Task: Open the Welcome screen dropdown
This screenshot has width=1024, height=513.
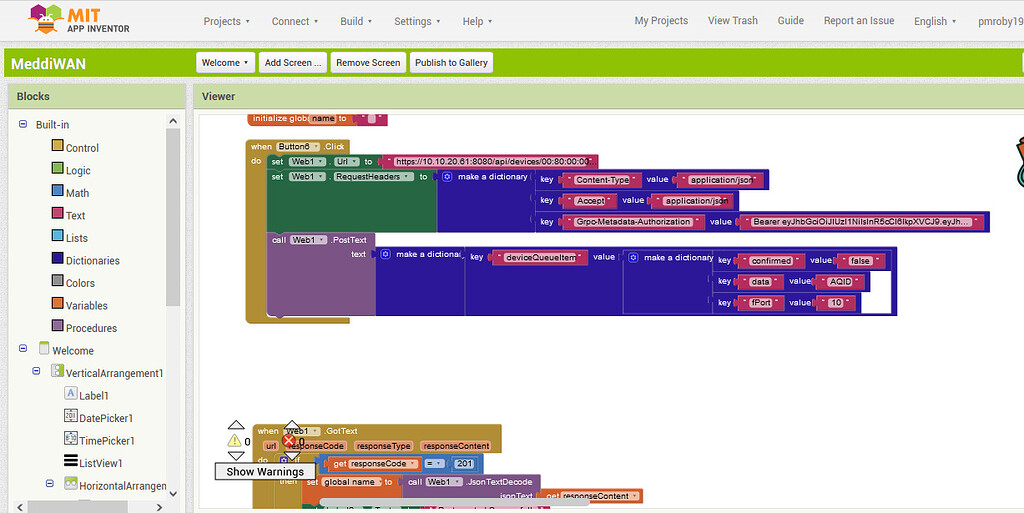Action: pyautogui.click(x=226, y=63)
